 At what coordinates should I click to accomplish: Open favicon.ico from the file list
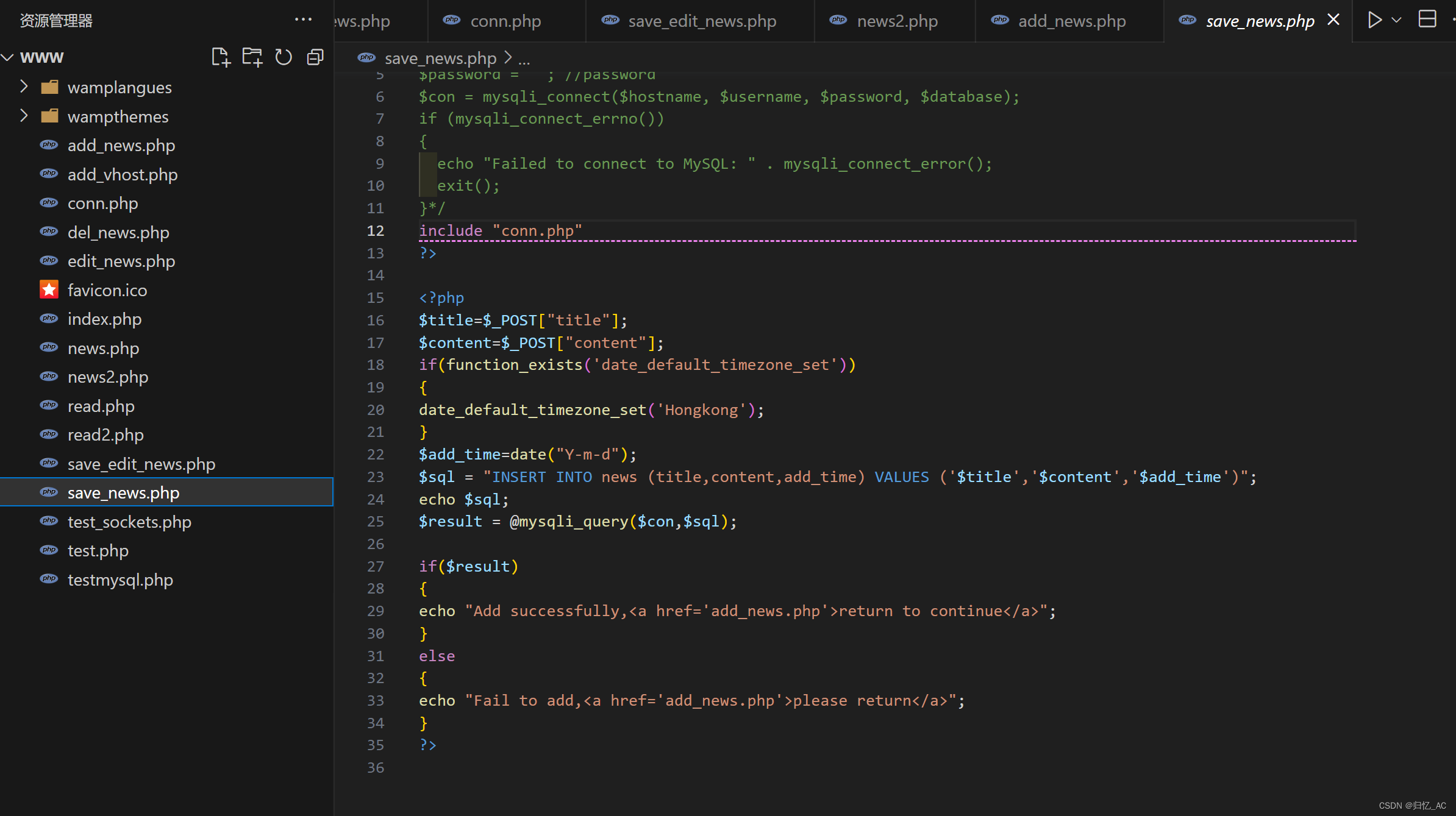(x=107, y=290)
